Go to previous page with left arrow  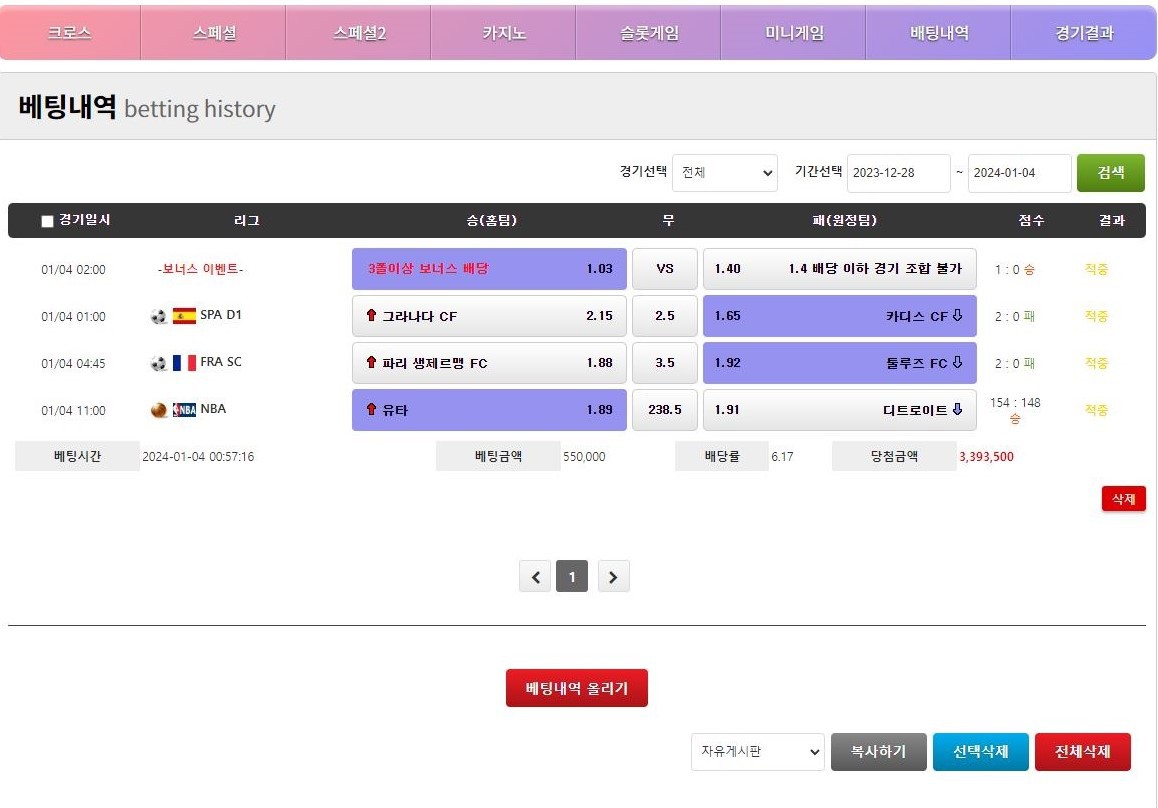[535, 577]
